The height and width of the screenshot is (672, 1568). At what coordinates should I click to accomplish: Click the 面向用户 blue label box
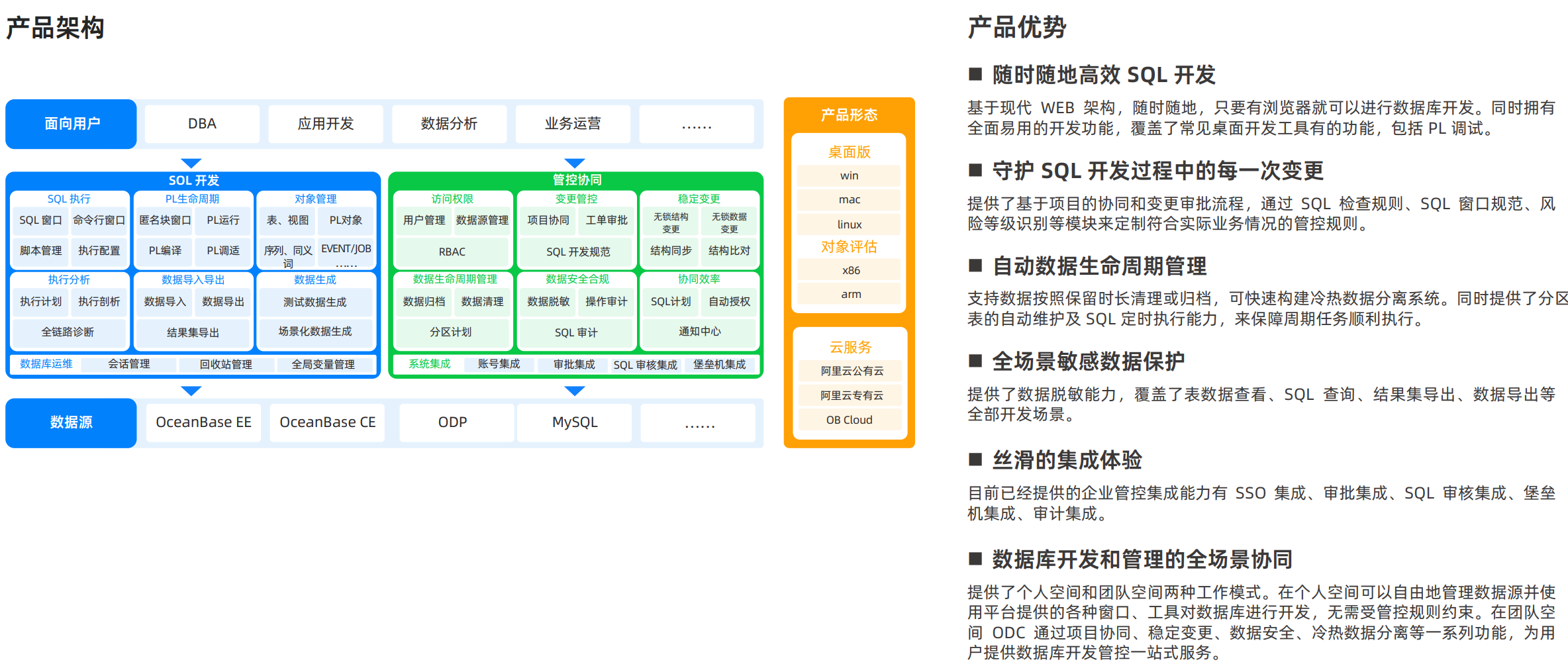(x=71, y=124)
